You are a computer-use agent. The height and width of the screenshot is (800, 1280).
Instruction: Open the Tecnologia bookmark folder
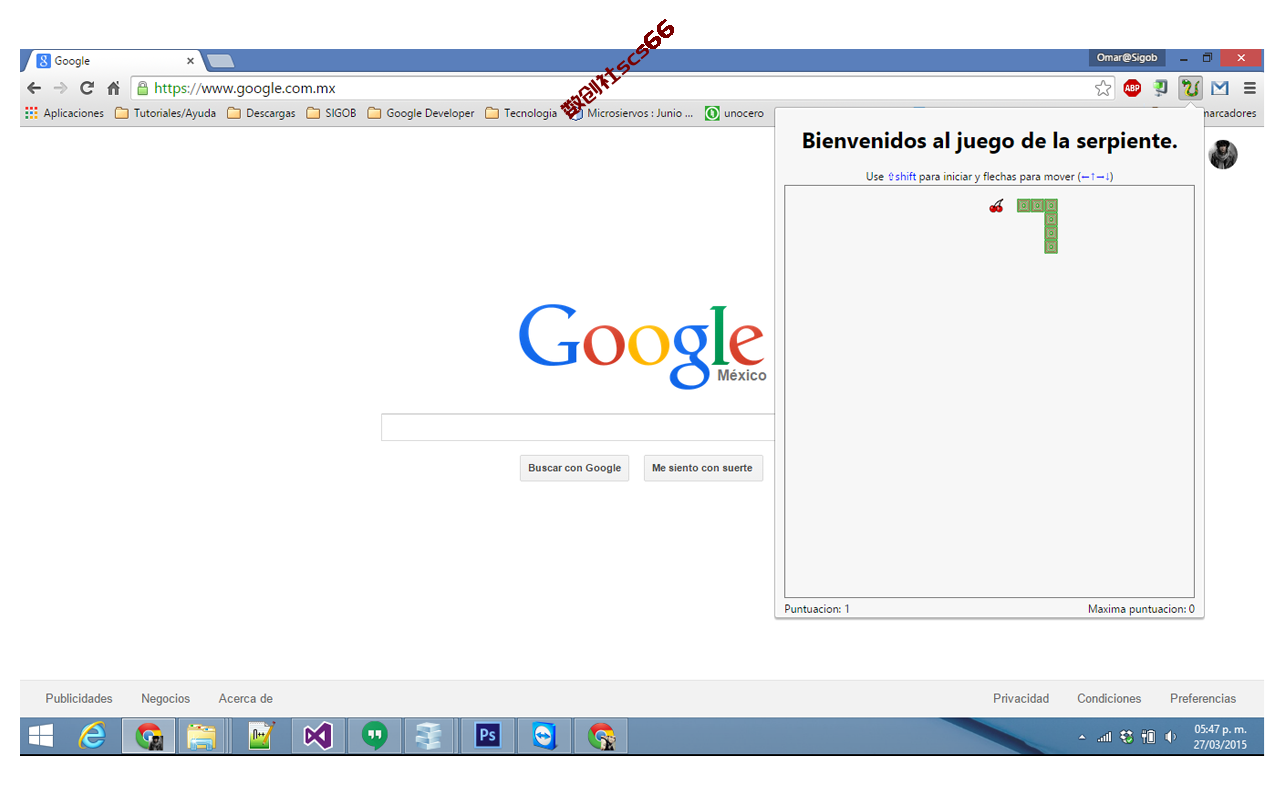pyautogui.click(x=521, y=113)
